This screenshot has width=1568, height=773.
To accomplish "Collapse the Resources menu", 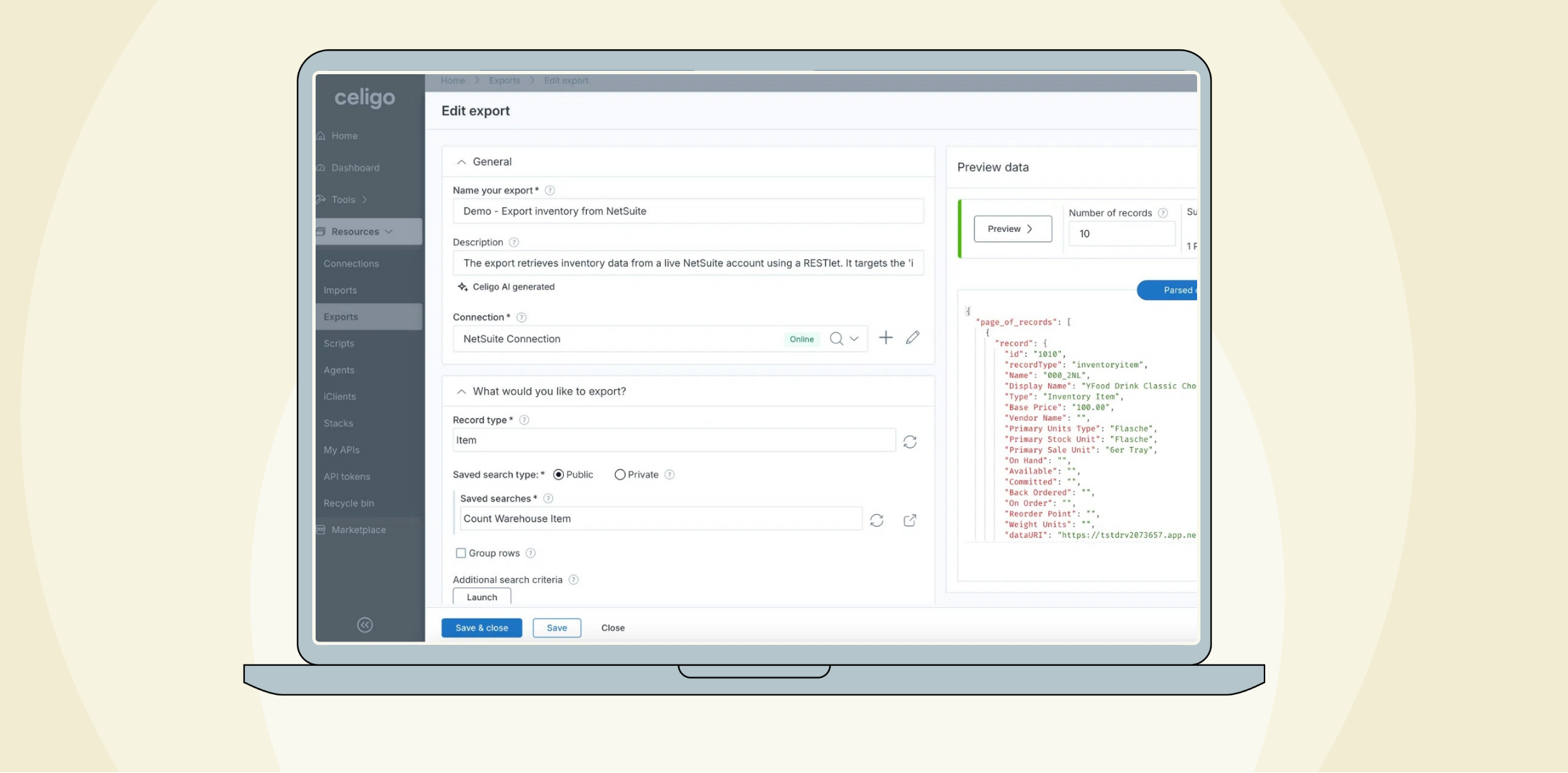I will point(369,231).
